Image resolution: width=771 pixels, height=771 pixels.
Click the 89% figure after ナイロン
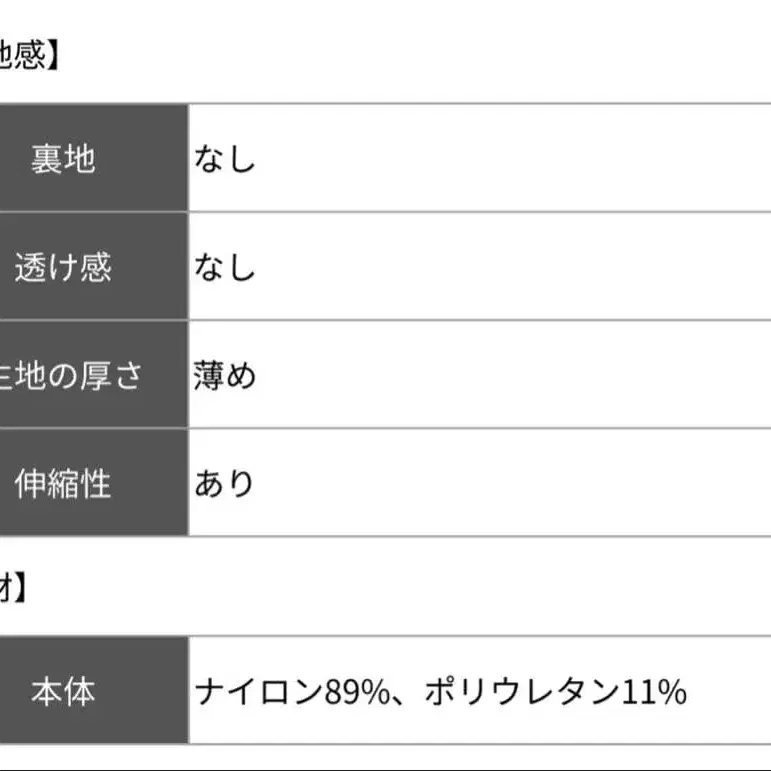click(357, 692)
